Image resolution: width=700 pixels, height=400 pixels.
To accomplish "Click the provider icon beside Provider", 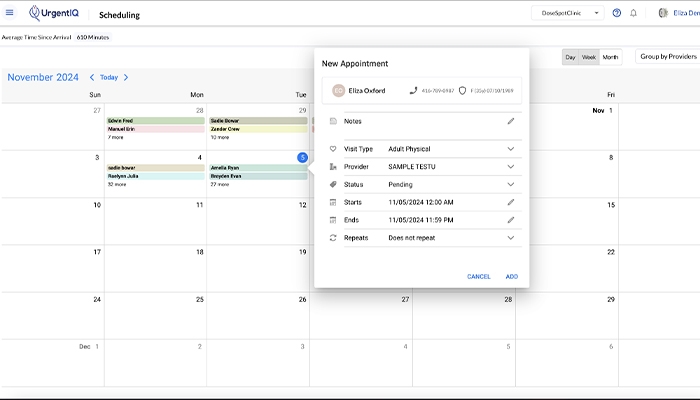I will pos(333,167).
